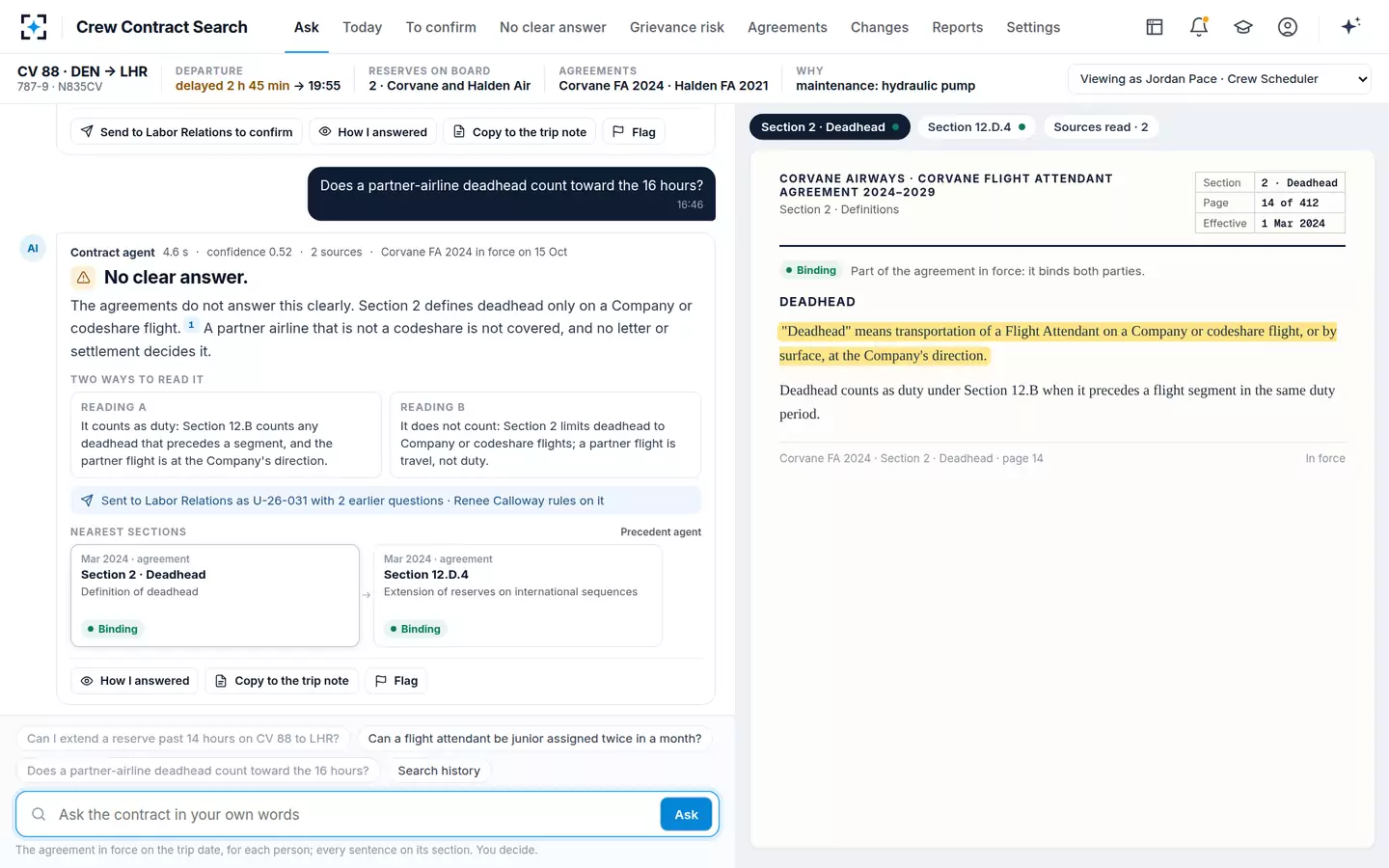Click the warning triangle beside No clear answer
This screenshot has width=1389, height=868.
coord(84,278)
